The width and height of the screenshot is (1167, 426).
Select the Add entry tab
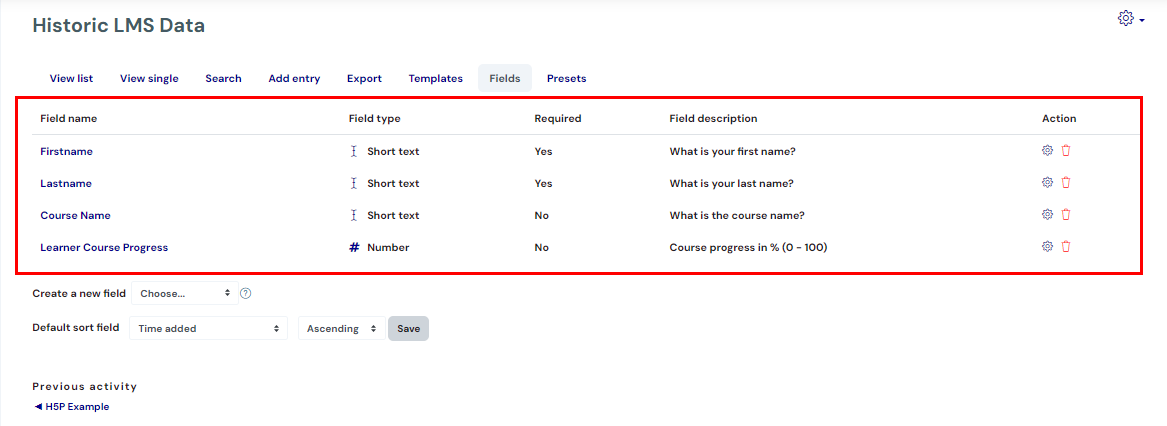pos(294,78)
